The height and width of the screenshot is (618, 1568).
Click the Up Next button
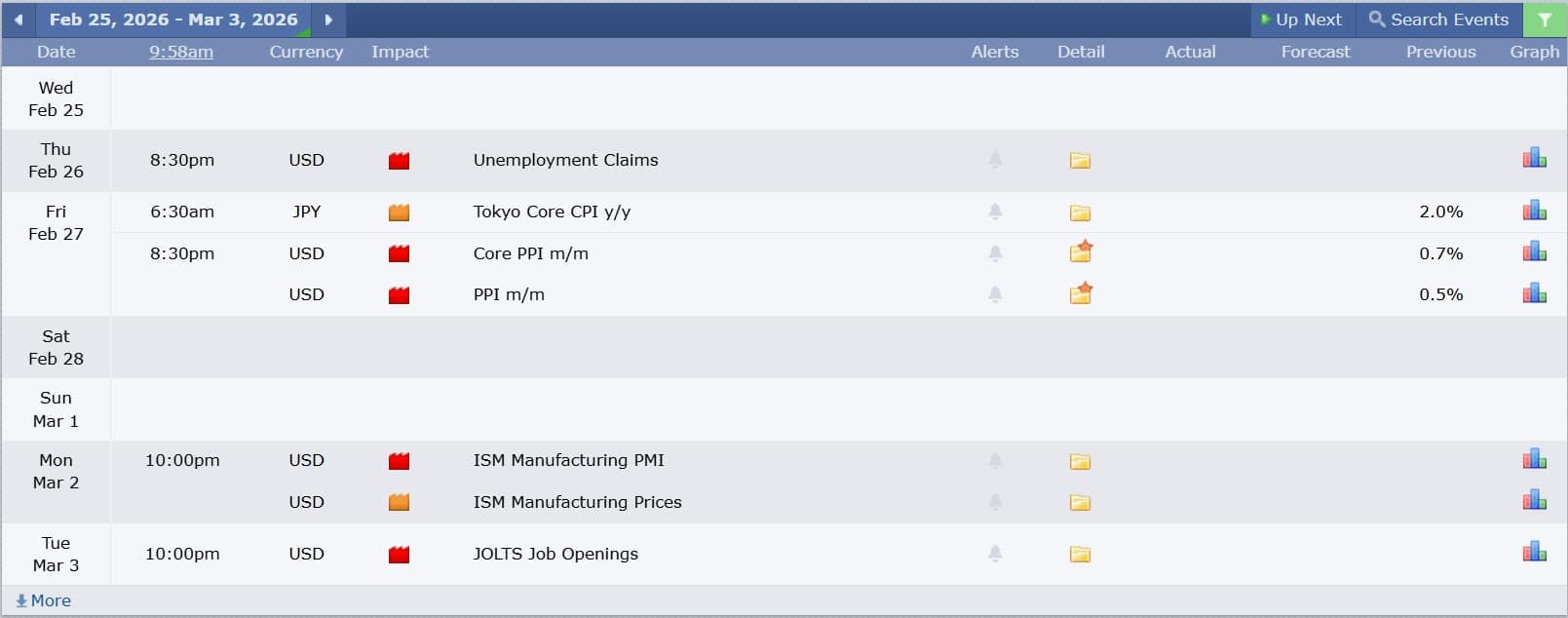pos(1301,19)
